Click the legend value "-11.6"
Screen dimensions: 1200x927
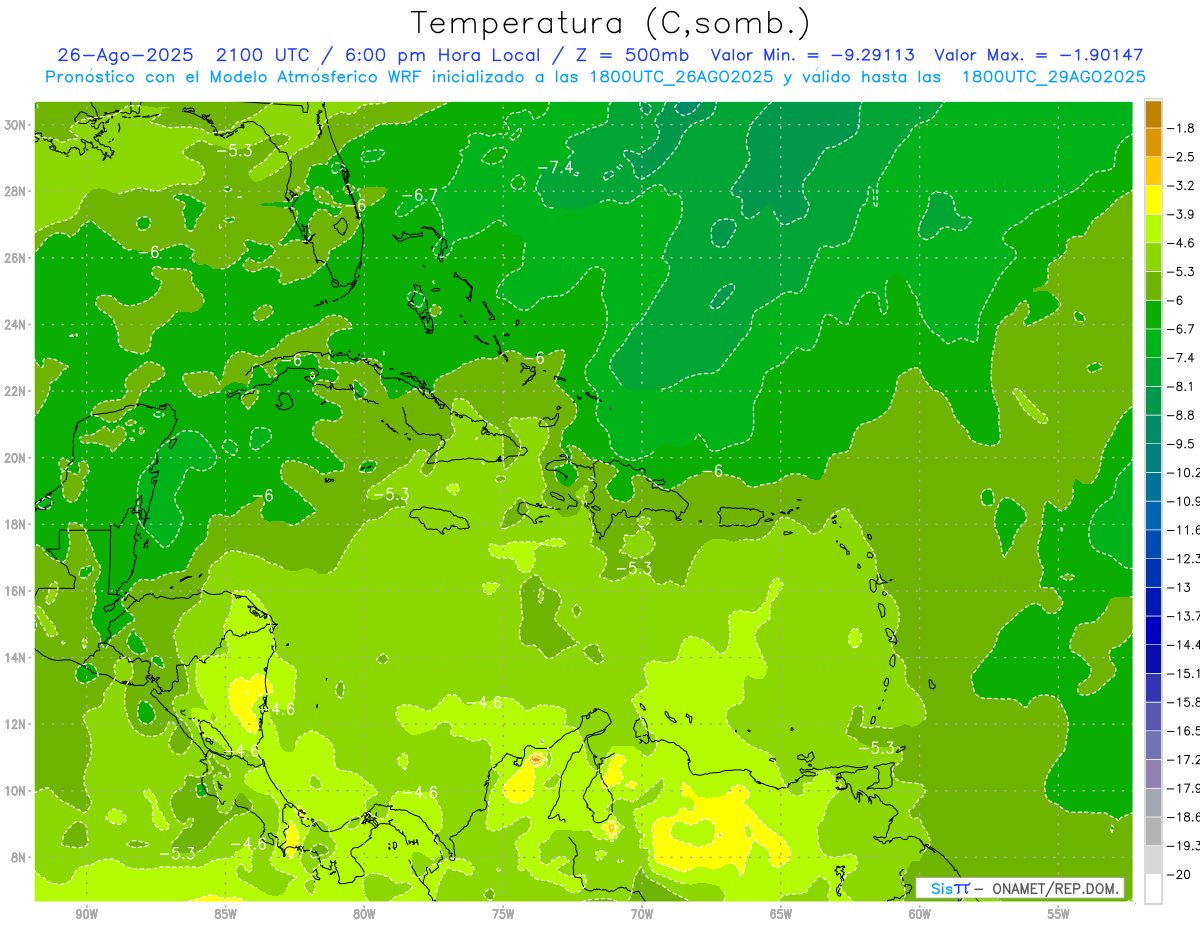pyautogui.click(x=1185, y=529)
